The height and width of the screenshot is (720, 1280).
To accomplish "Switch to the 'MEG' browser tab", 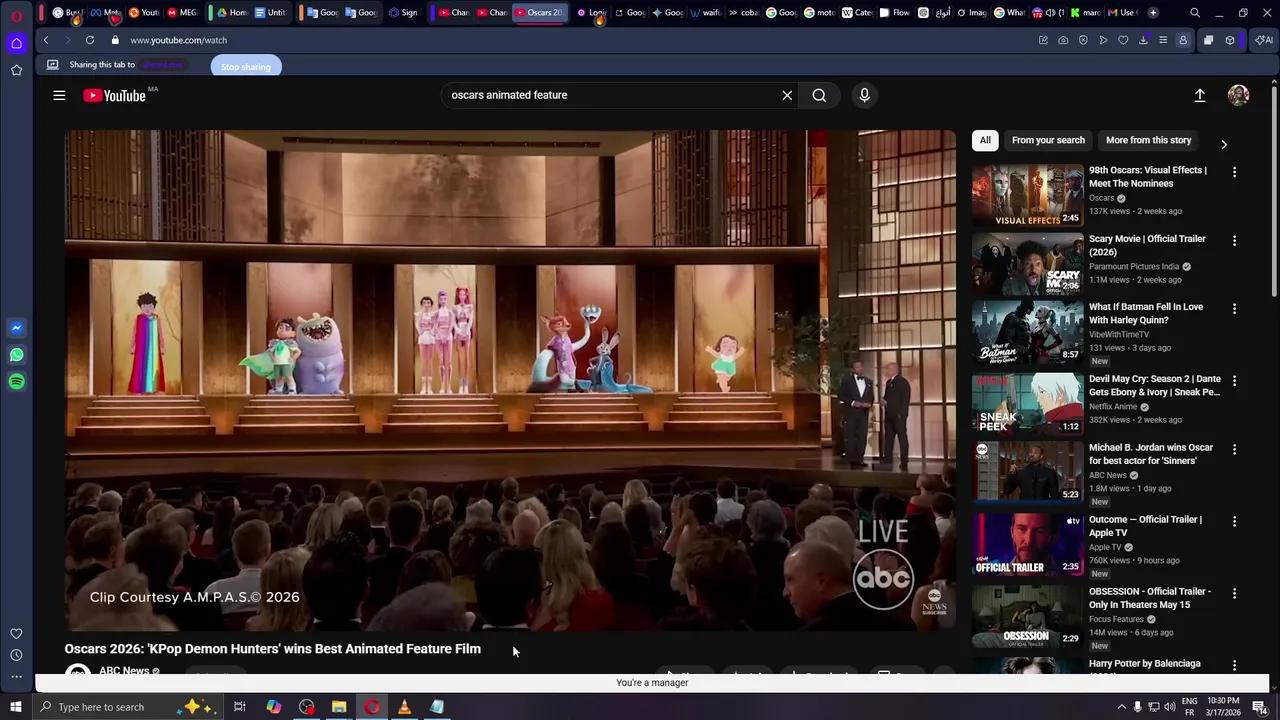I will [x=182, y=13].
